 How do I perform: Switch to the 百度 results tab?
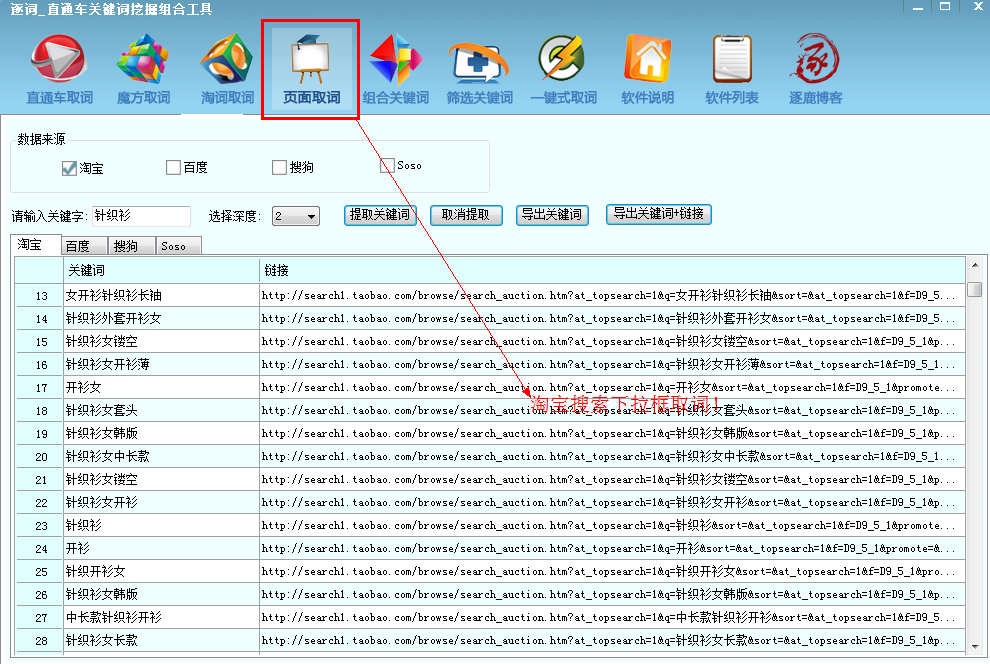85,246
